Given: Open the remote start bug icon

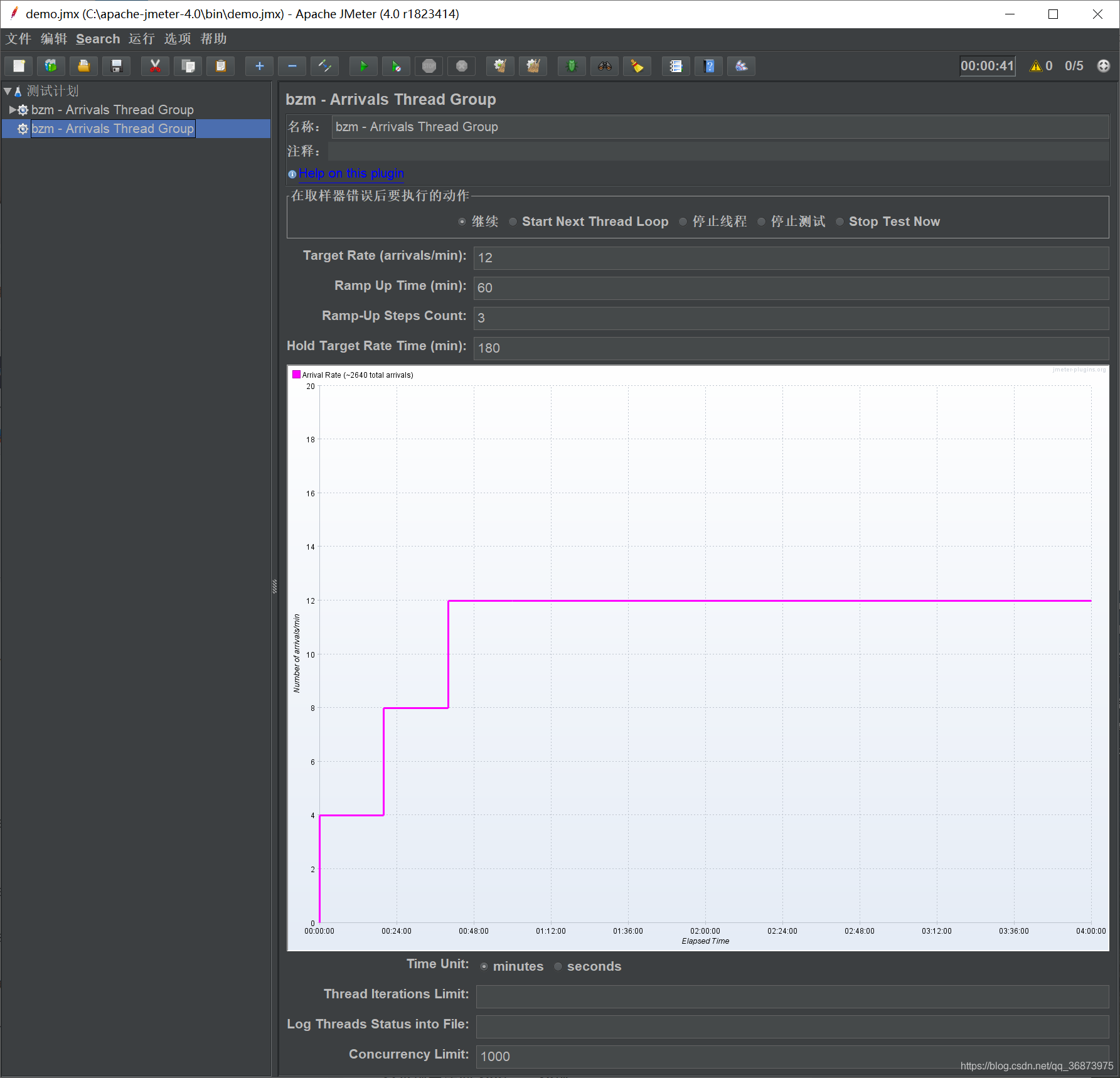Looking at the screenshot, I should [572, 66].
